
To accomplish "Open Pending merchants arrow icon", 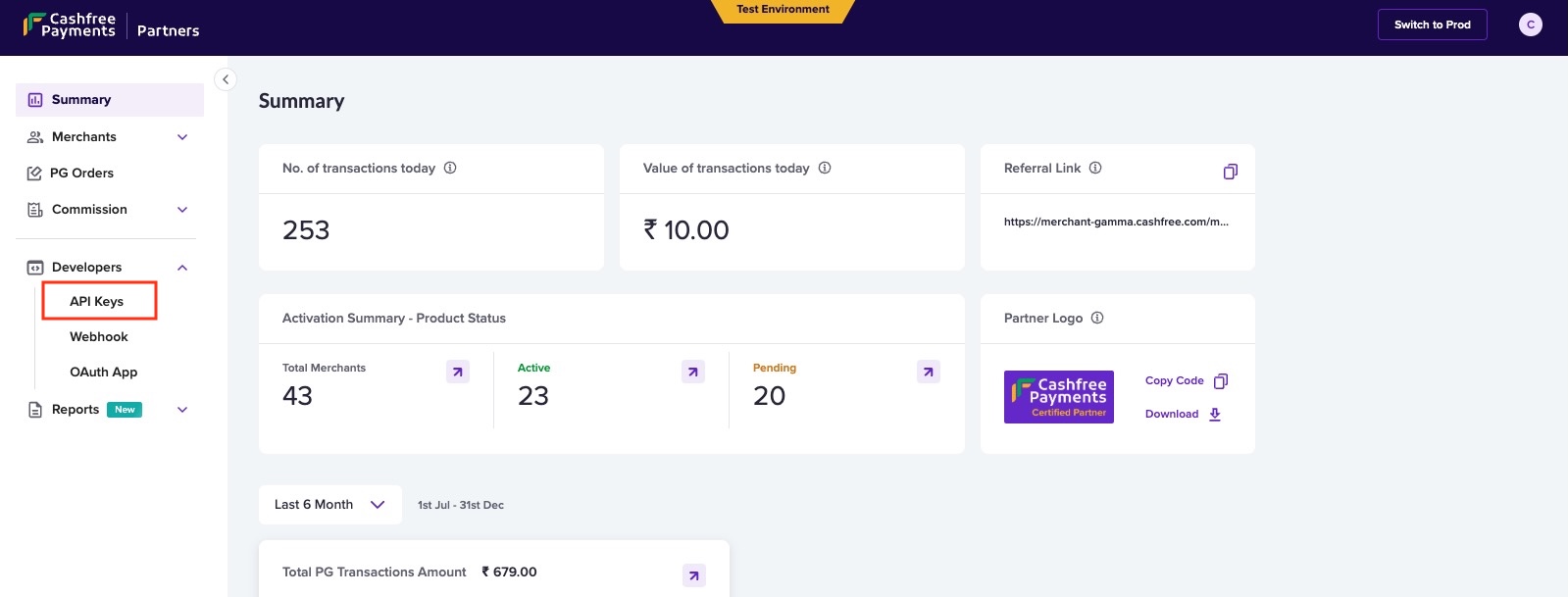I will [929, 372].
